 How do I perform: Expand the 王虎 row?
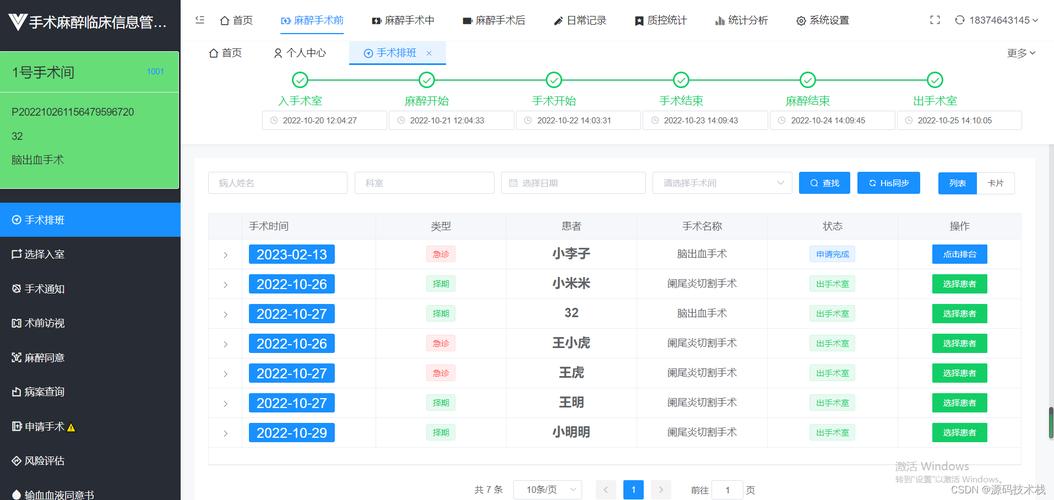click(225, 373)
